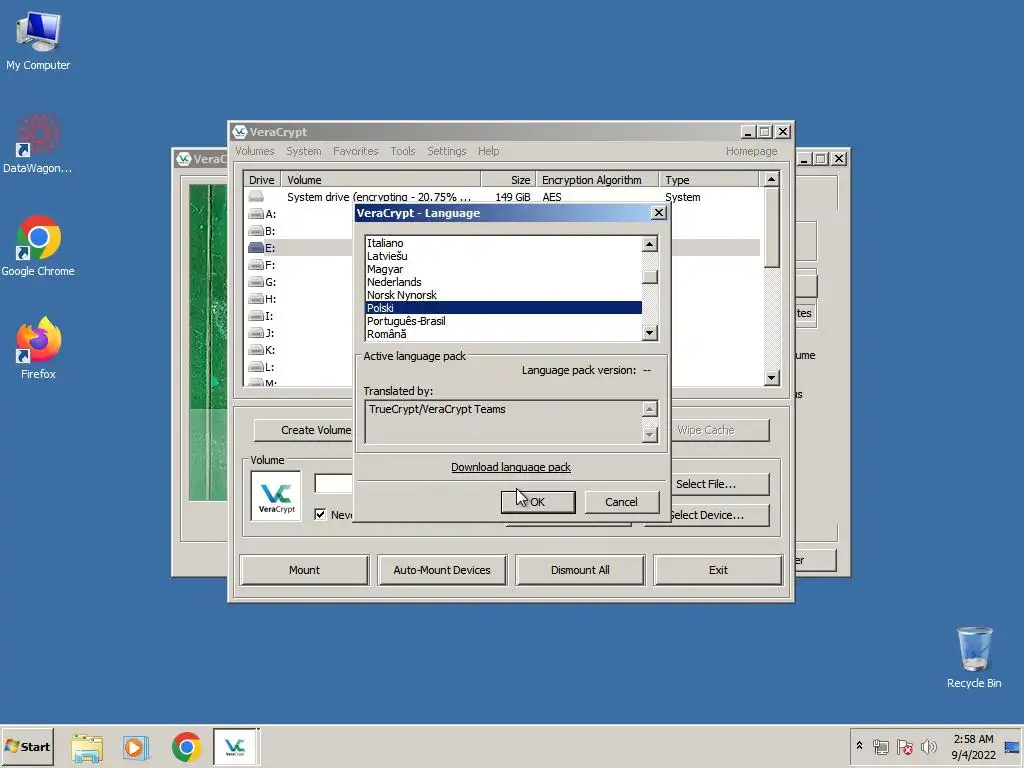Open the Tools menu
Viewport: 1024px width, 768px height.
coord(403,151)
